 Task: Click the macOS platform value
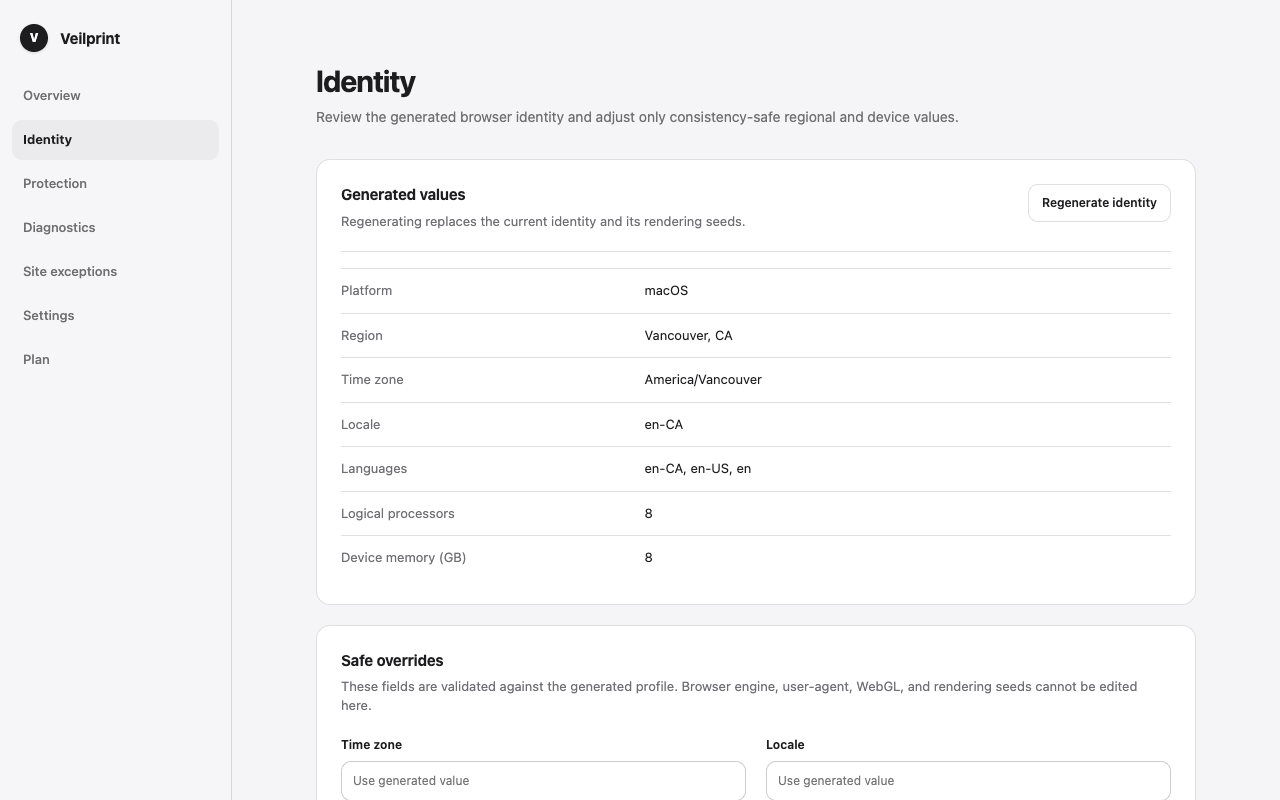666,291
